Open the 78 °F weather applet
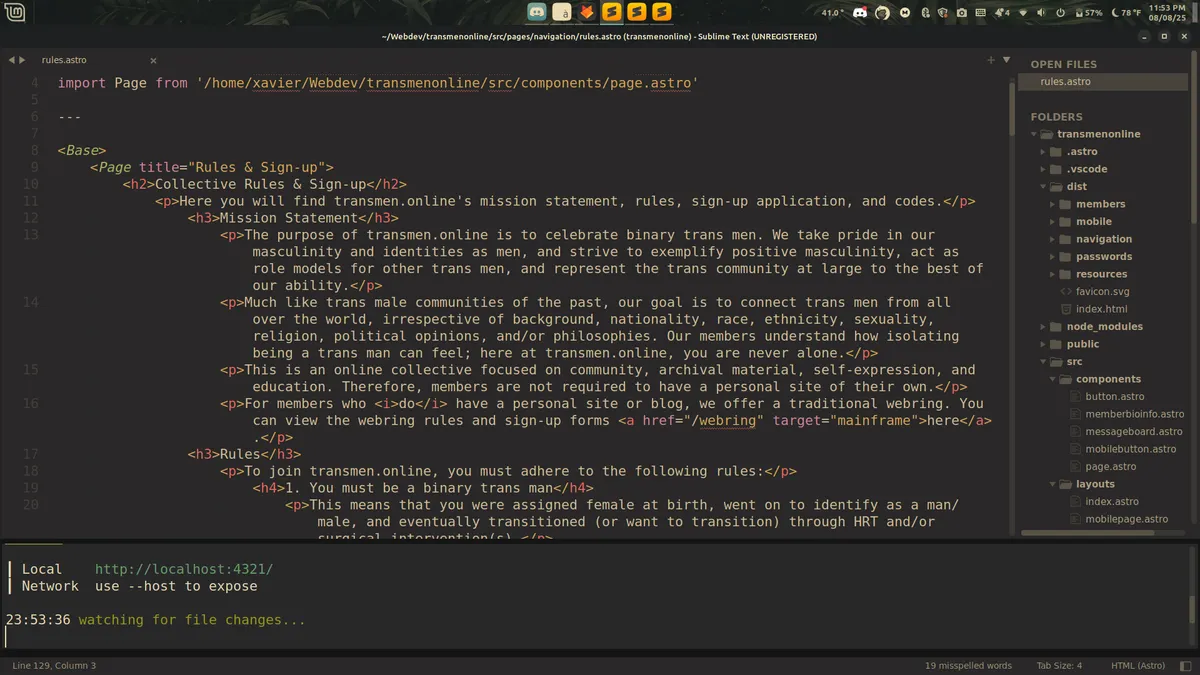 pyautogui.click(x=1126, y=13)
